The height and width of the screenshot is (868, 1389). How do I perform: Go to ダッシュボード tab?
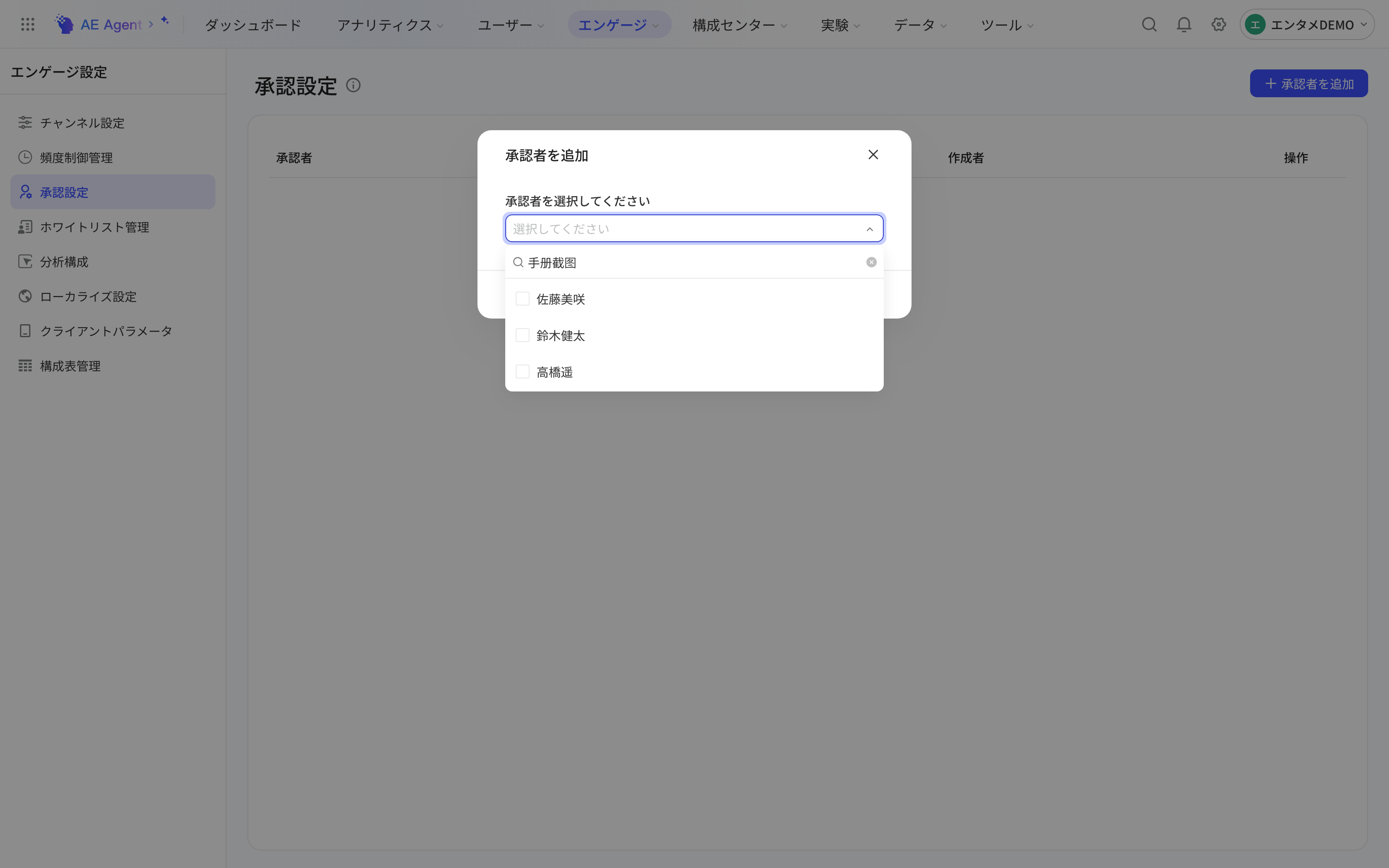point(253,25)
